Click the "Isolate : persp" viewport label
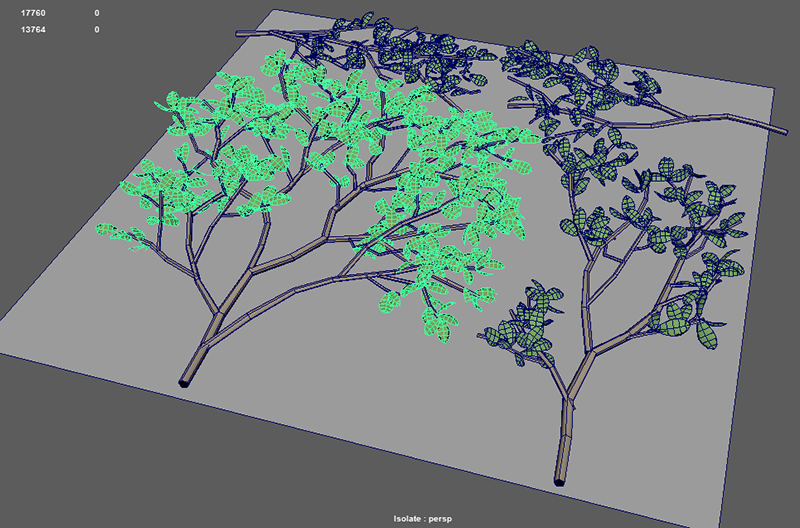800x528 pixels. tap(422, 519)
